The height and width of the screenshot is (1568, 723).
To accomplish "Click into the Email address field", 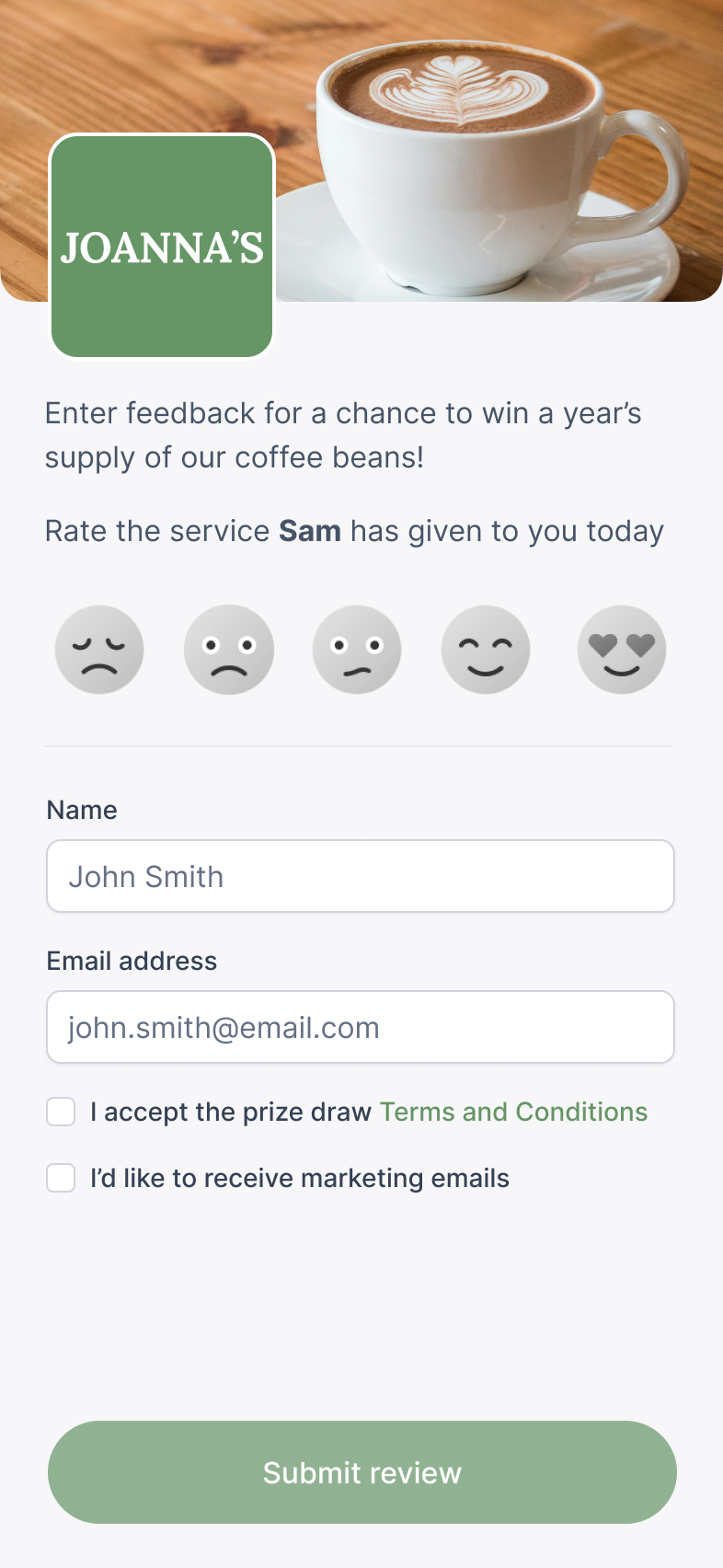I will click(361, 1027).
